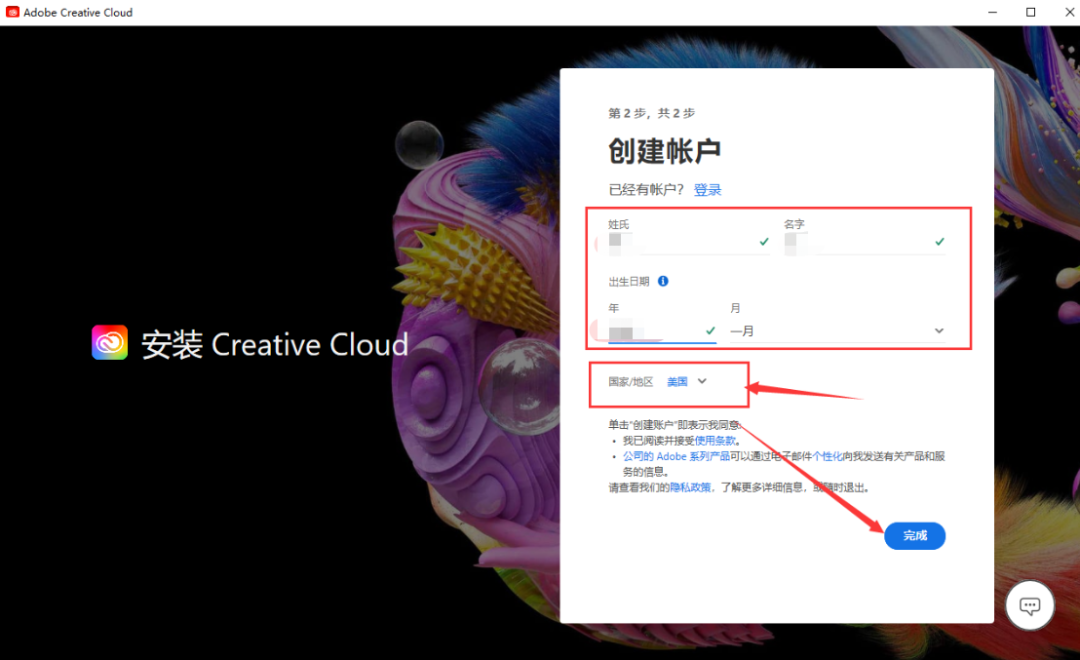
Task: Click the Creative Cloud logo icon
Action: click(x=110, y=342)
